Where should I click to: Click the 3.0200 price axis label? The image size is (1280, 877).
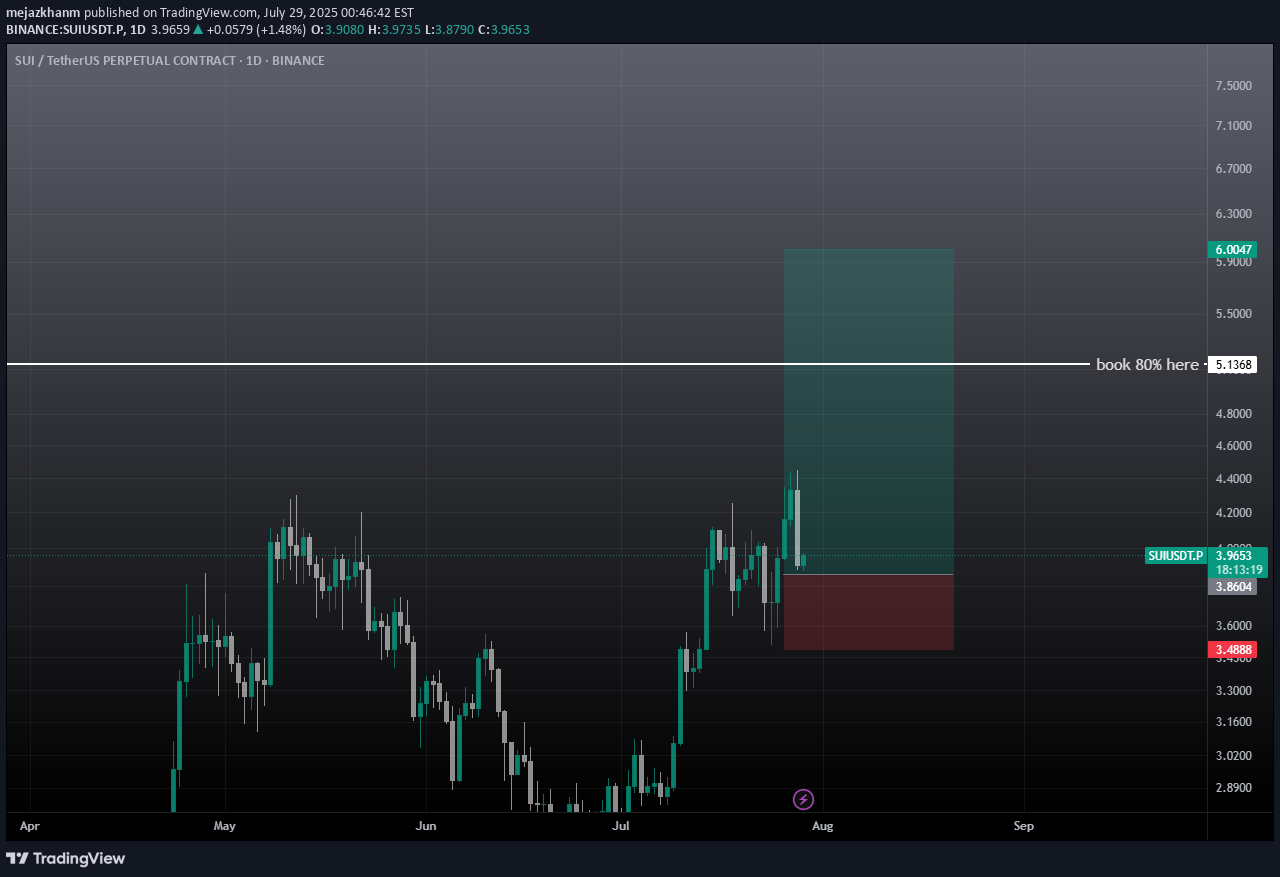coord(1233,756)
